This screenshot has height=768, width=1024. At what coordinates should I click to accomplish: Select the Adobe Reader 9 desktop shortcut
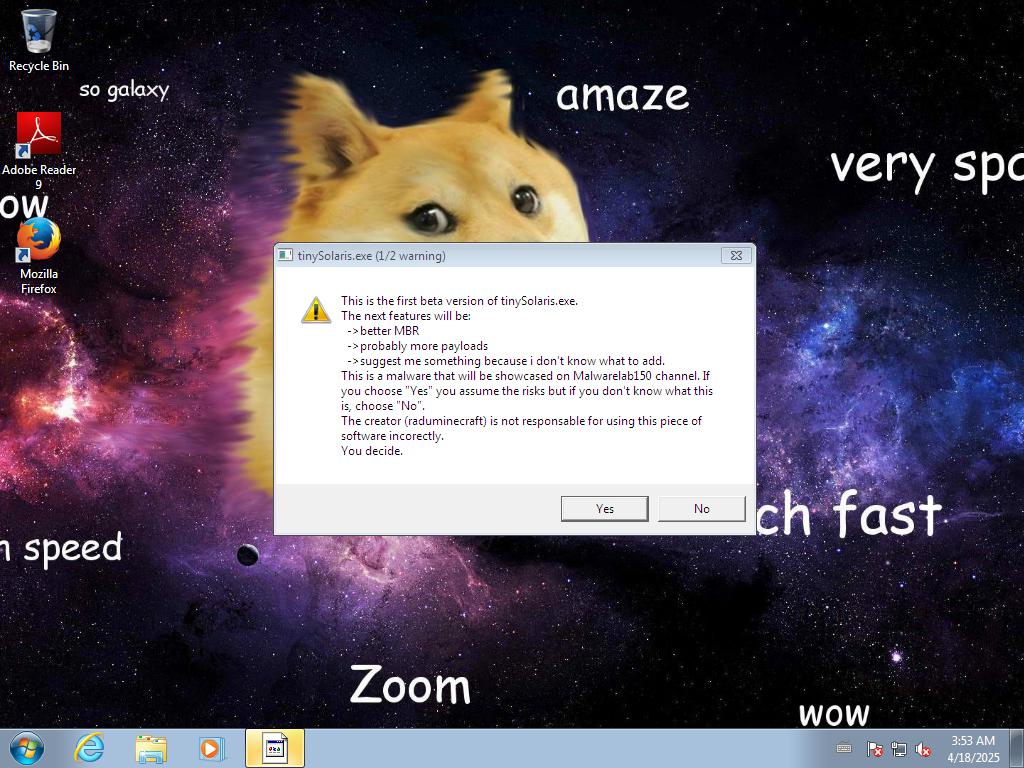39,150
